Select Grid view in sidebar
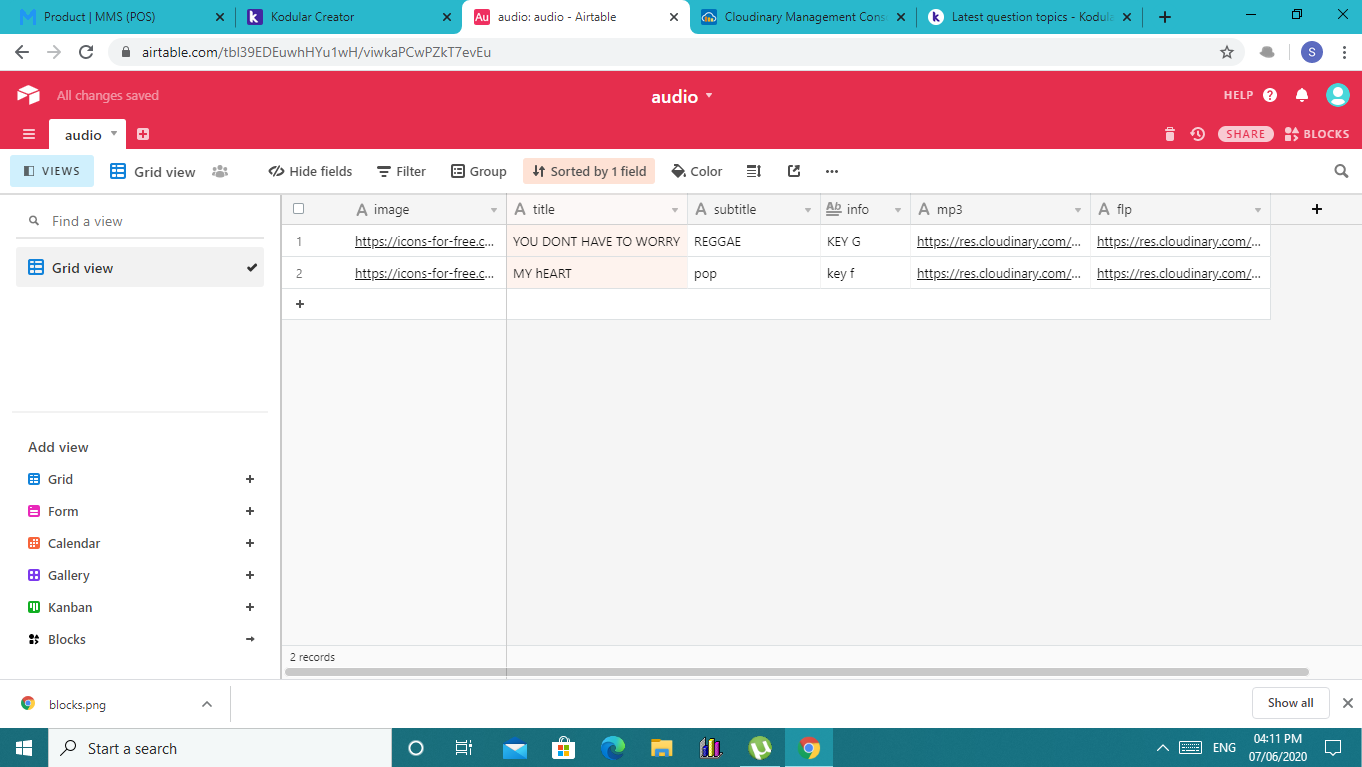 point(140,268)
